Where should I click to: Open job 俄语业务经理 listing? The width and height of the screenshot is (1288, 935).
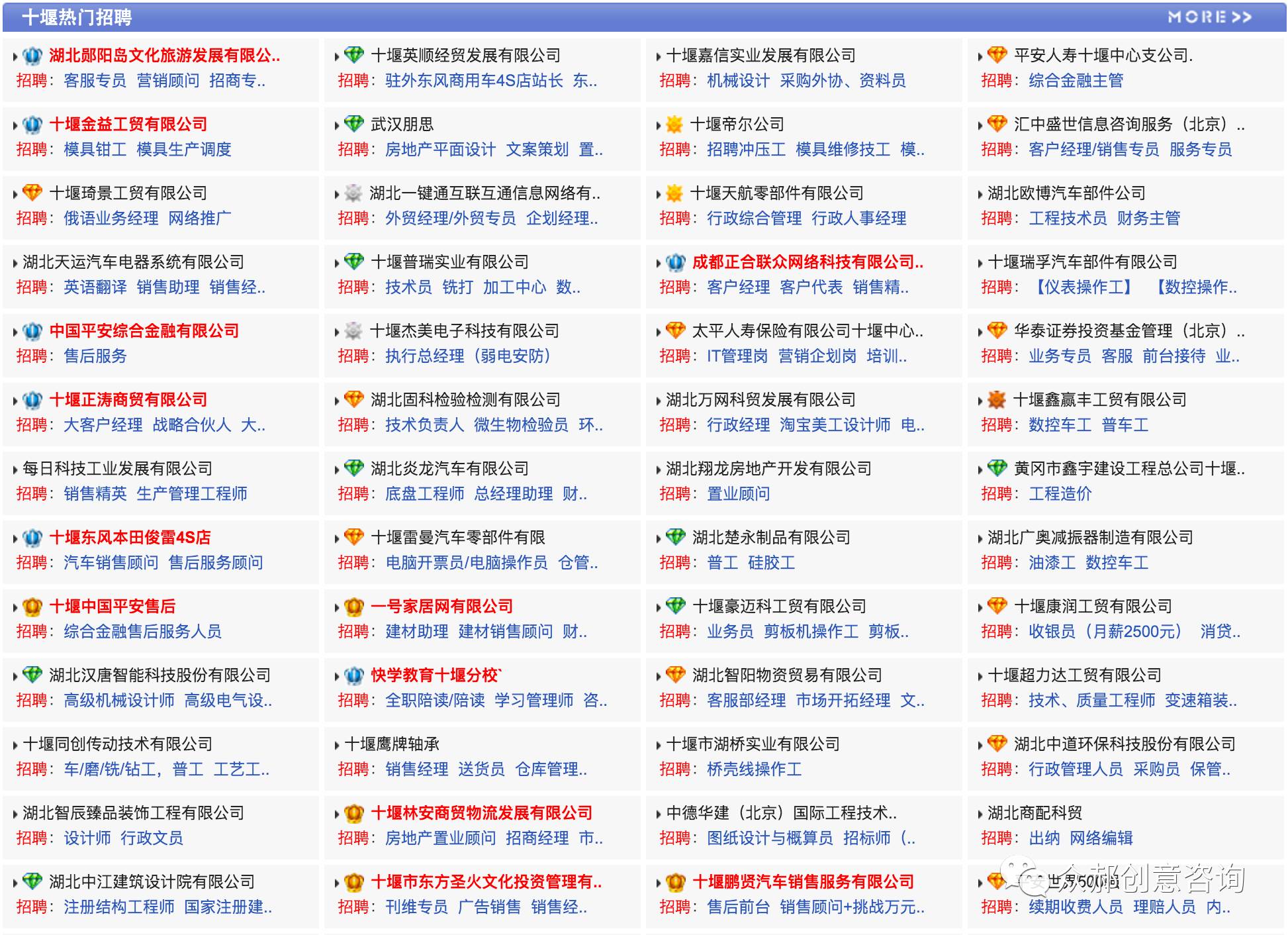(111, 219)
